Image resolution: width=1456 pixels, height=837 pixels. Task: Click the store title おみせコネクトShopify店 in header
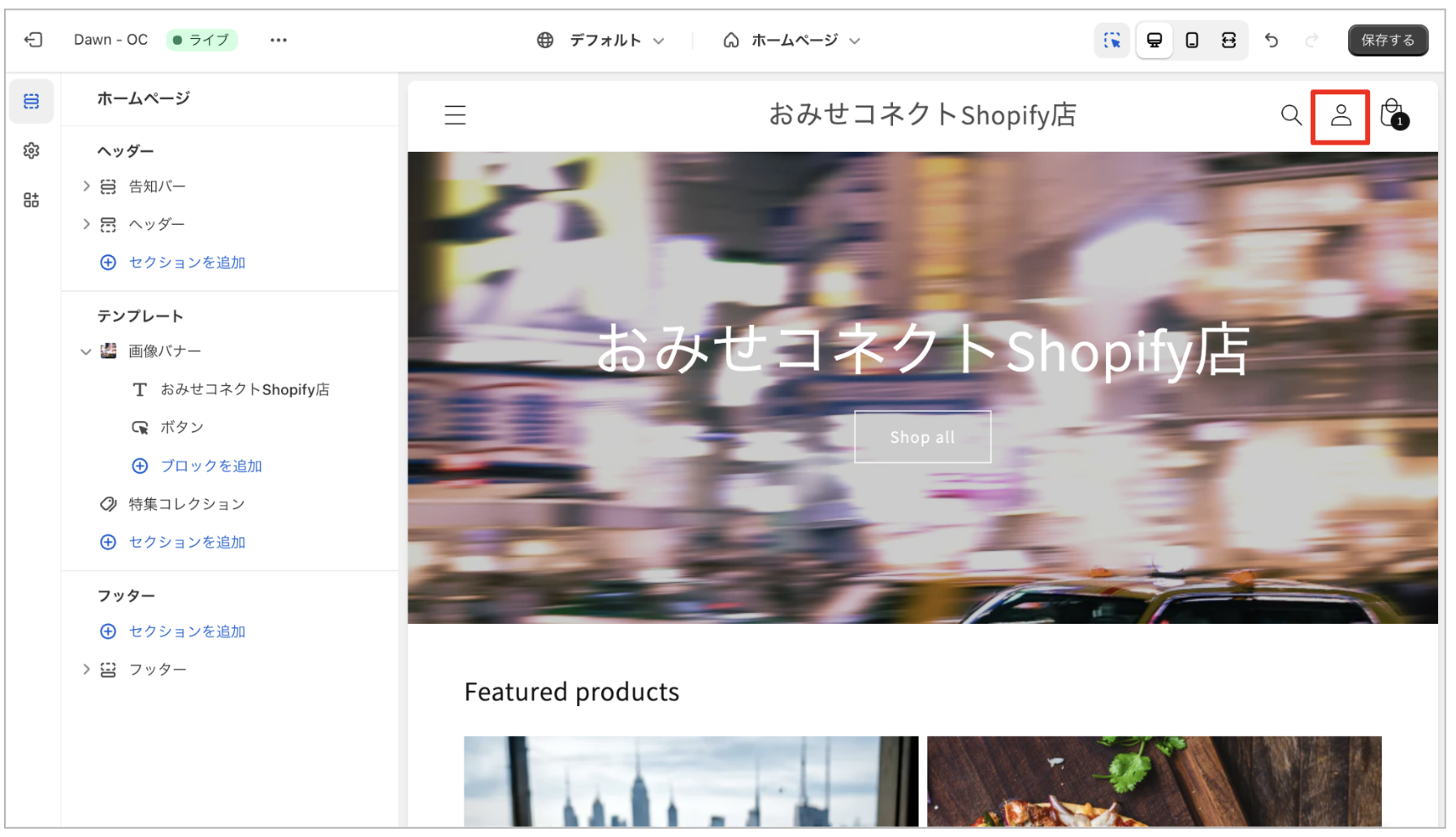tap(922, 115)
